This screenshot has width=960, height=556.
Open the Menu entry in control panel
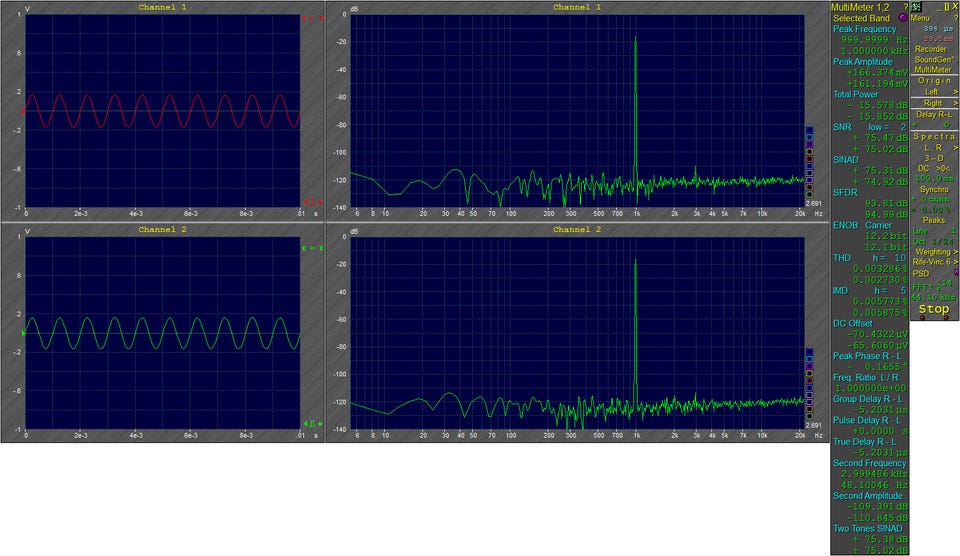920,18
